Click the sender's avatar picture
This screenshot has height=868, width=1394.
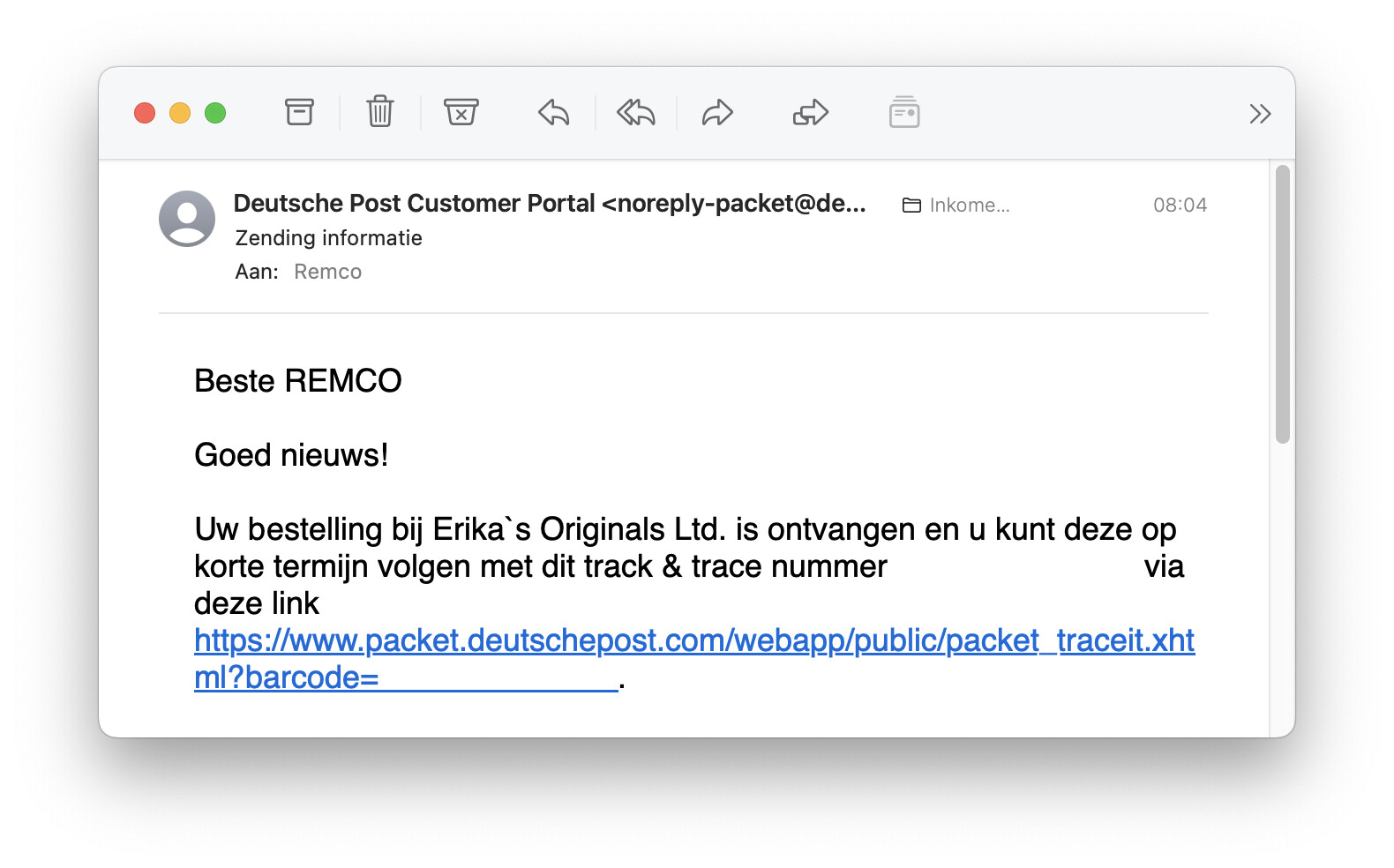tap(187, 219)
